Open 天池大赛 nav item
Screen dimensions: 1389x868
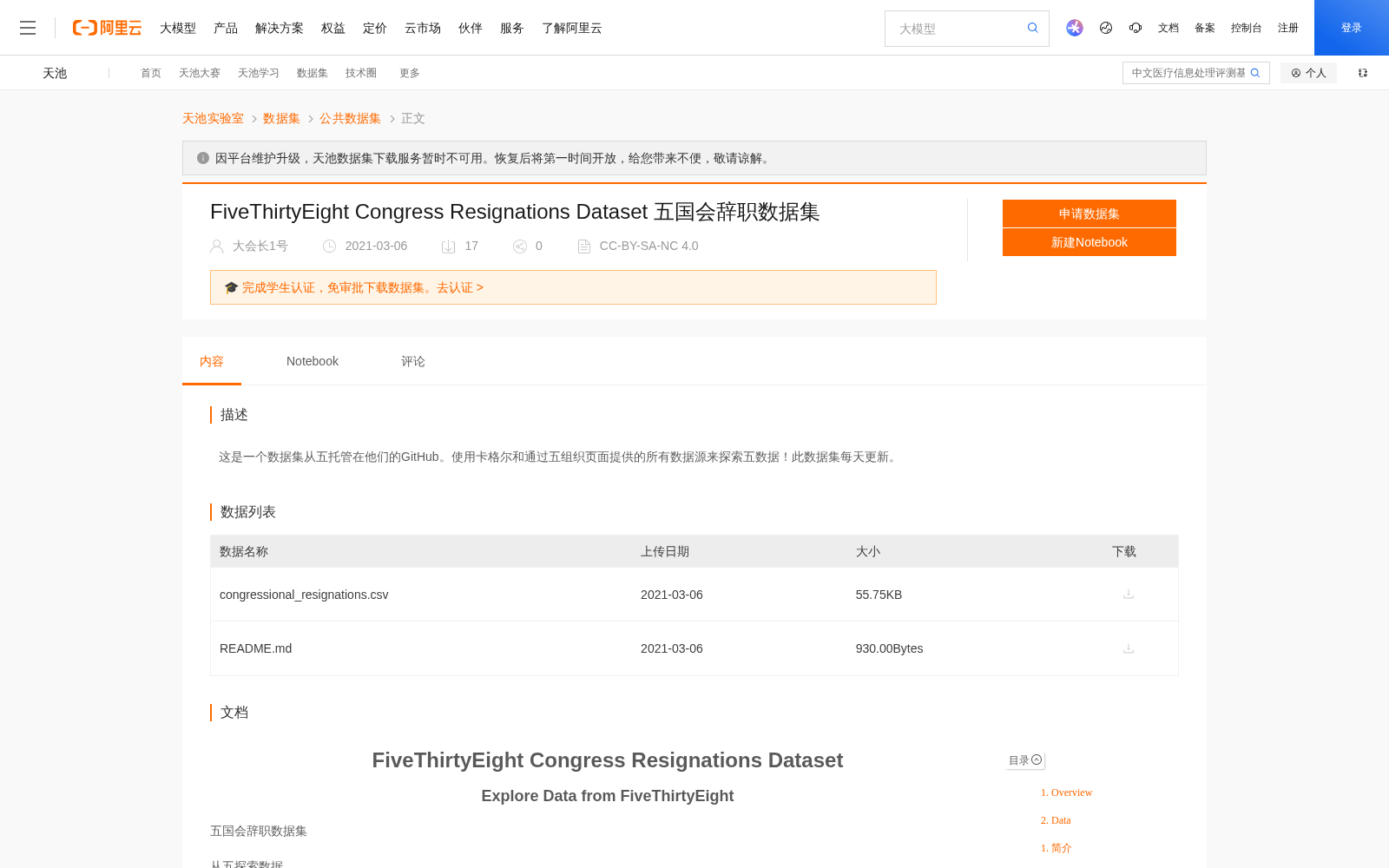pos(200,73)
